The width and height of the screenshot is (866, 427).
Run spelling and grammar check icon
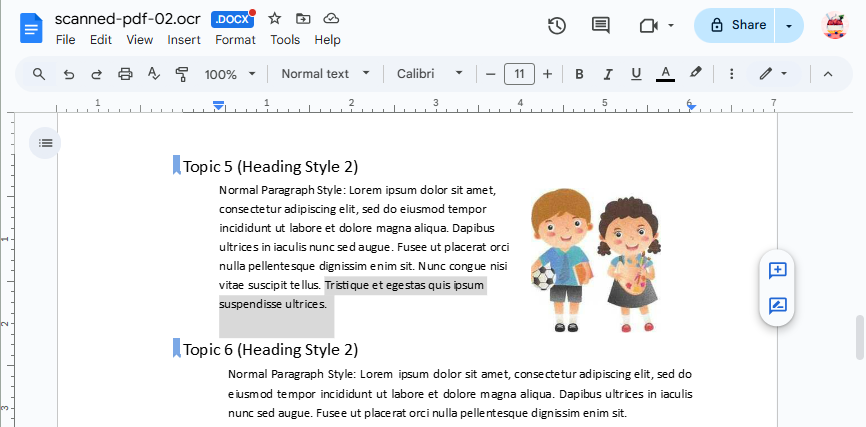pyautogui.click(x=154, y=74)
